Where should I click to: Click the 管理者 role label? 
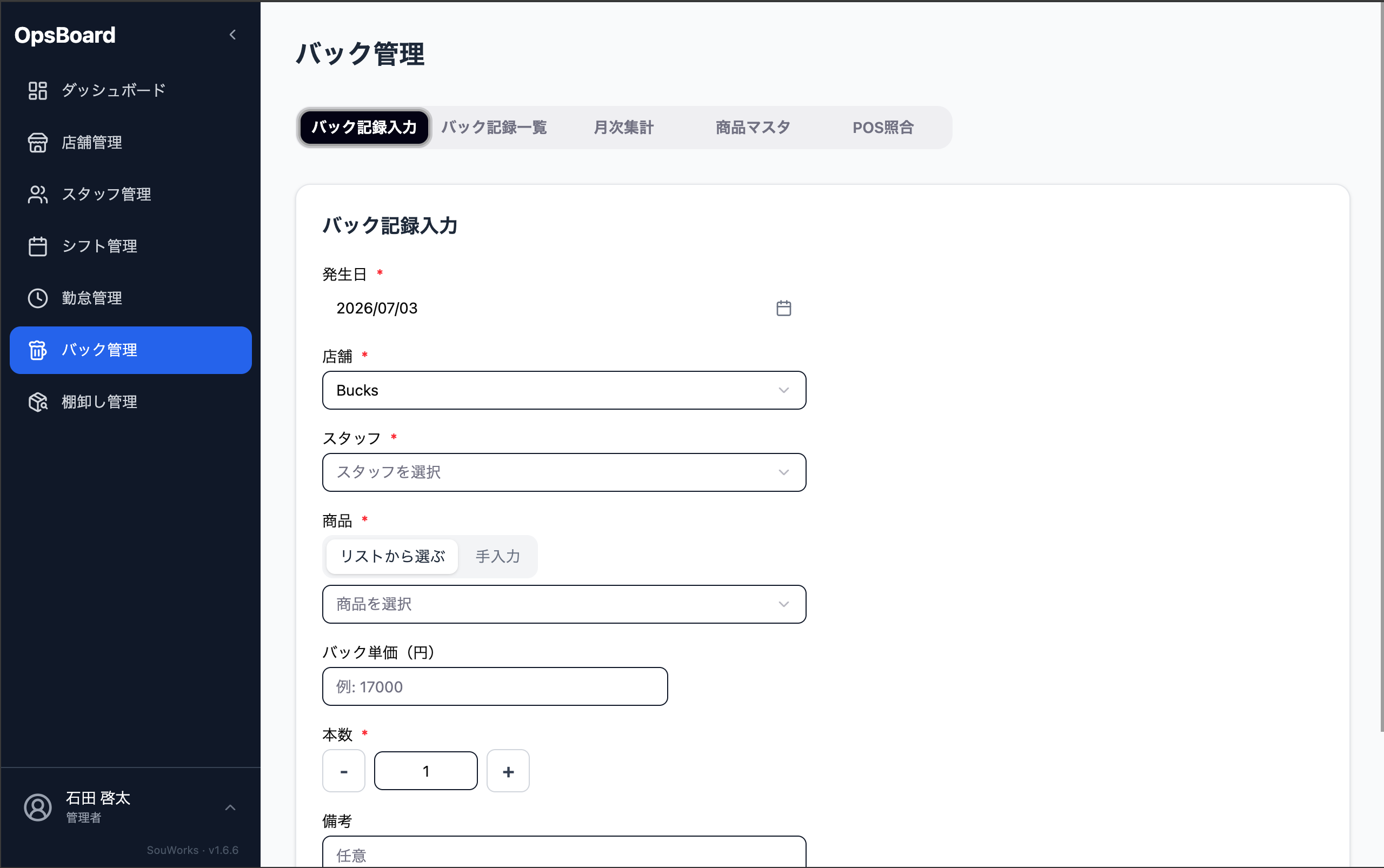(x=84, y=818)
